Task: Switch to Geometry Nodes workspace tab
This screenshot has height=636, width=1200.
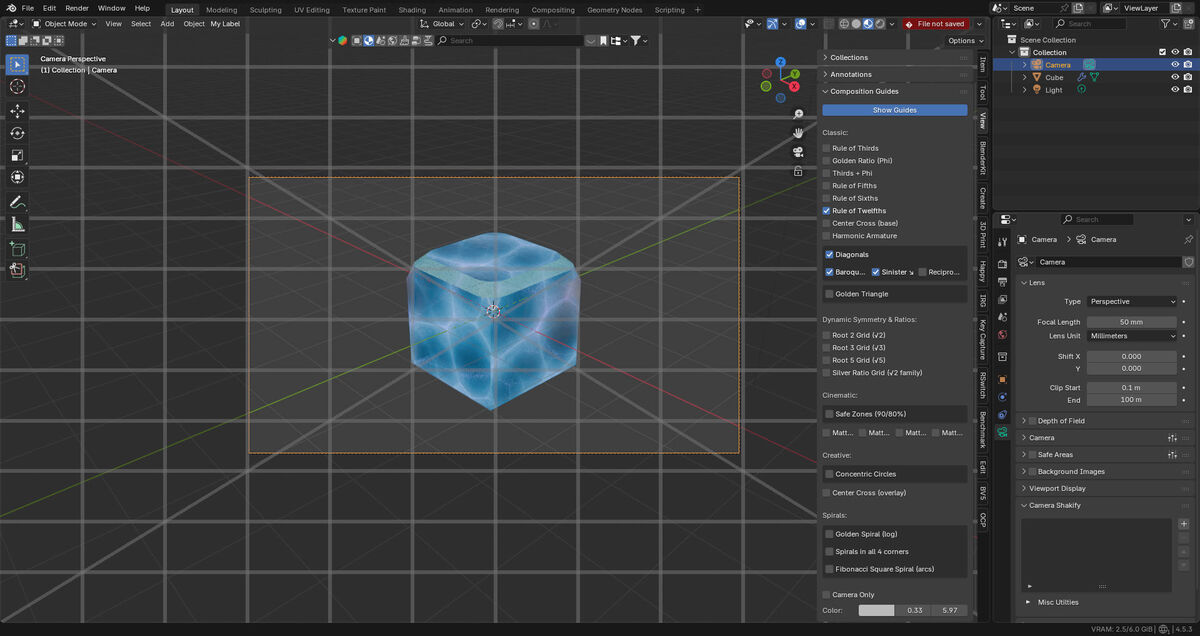Action: coord(614,10)
